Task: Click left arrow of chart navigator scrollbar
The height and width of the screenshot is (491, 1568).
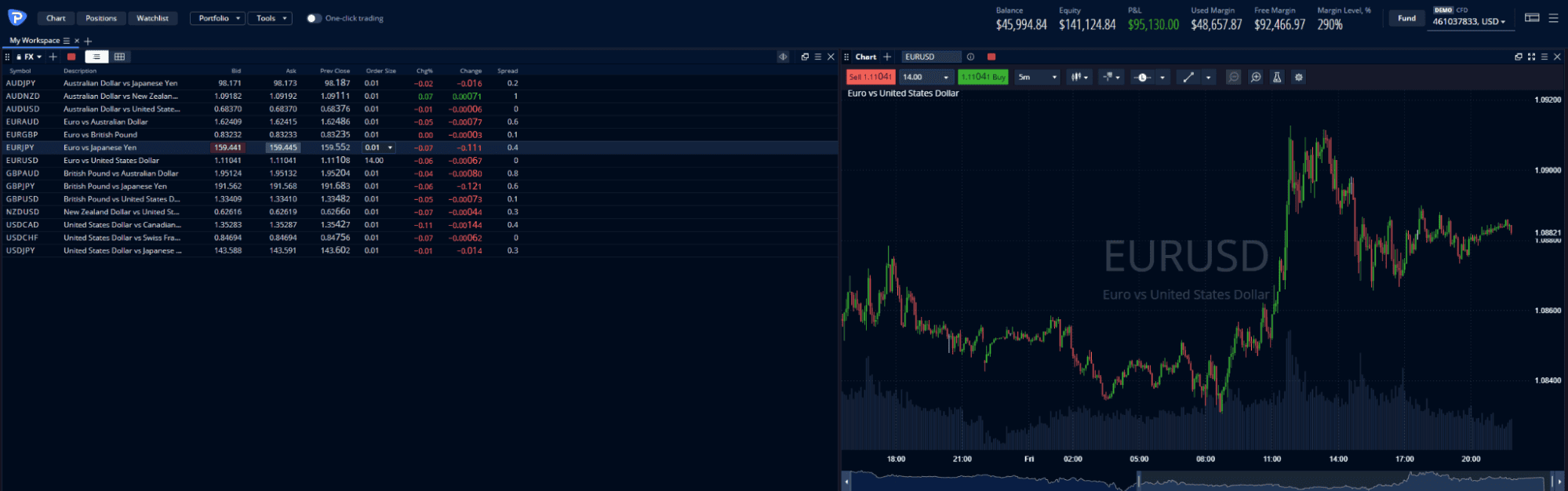Action: click(x=846, y=481)
